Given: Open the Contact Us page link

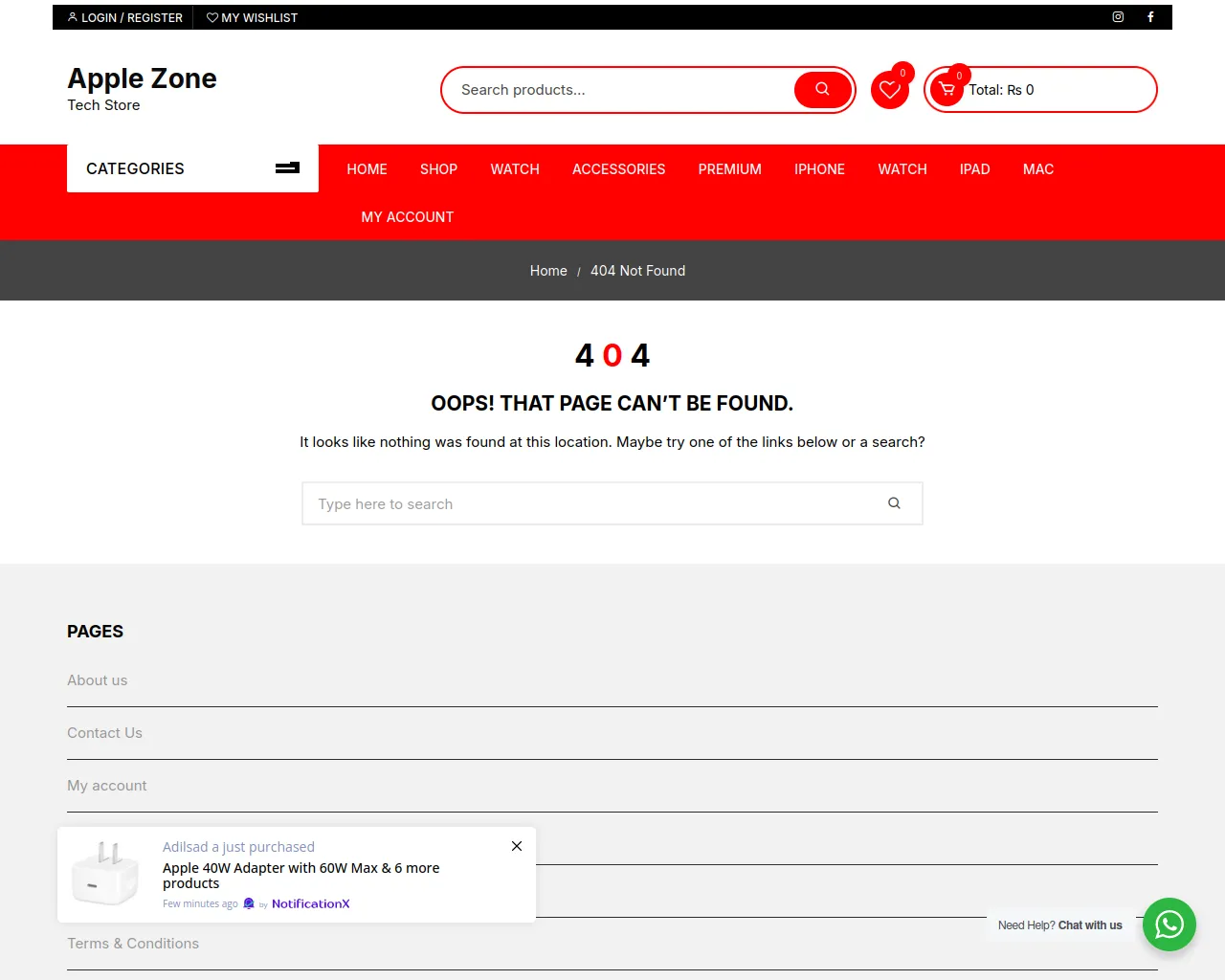Looking at the screenshot, I should click(104, 733).
